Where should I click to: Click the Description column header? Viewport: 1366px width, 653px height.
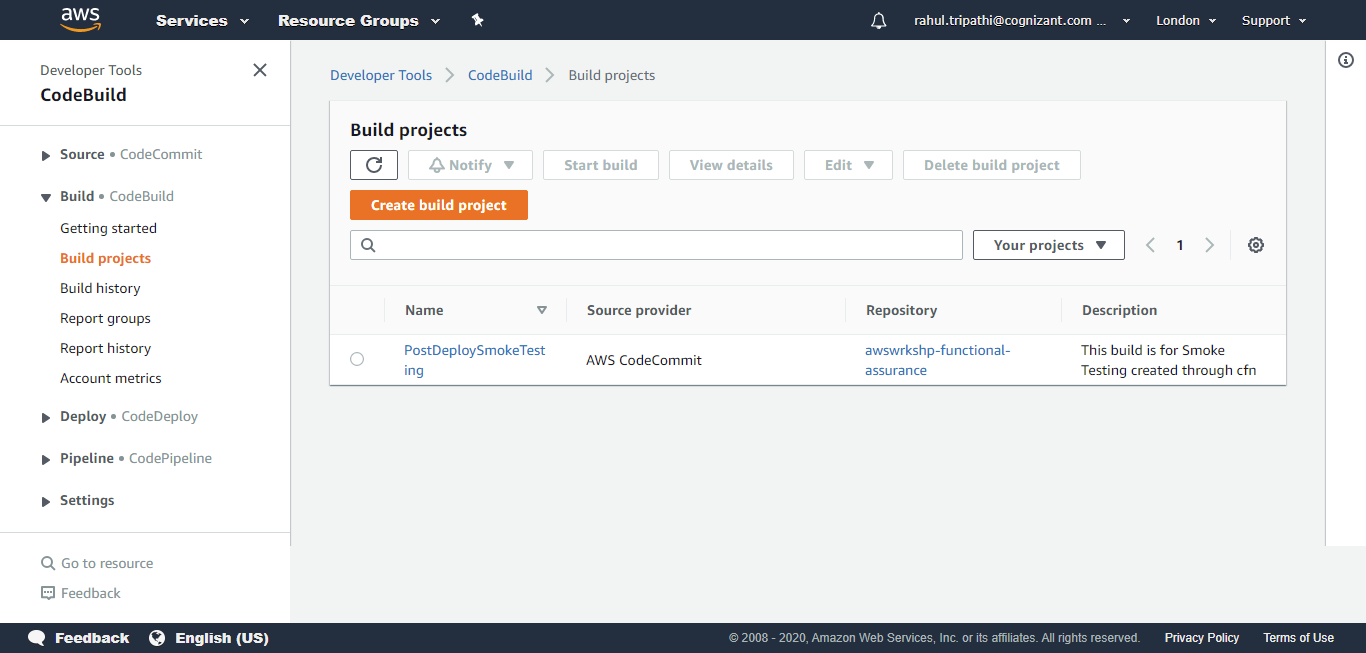tap(1119, 310)
